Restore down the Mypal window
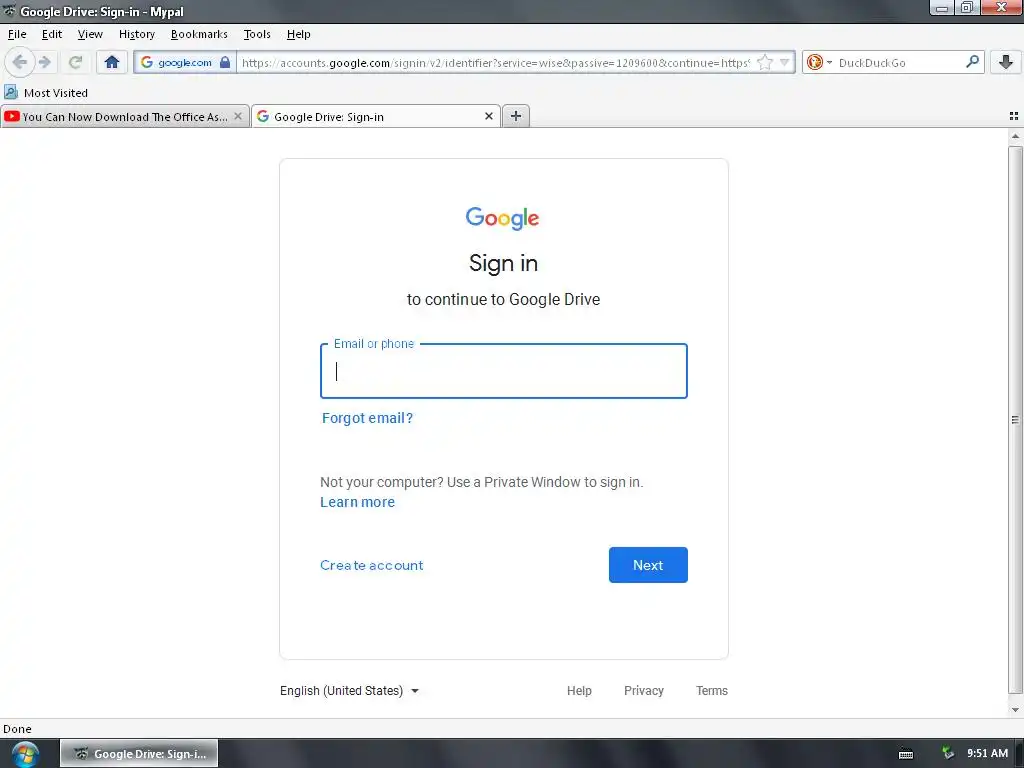 967,8
